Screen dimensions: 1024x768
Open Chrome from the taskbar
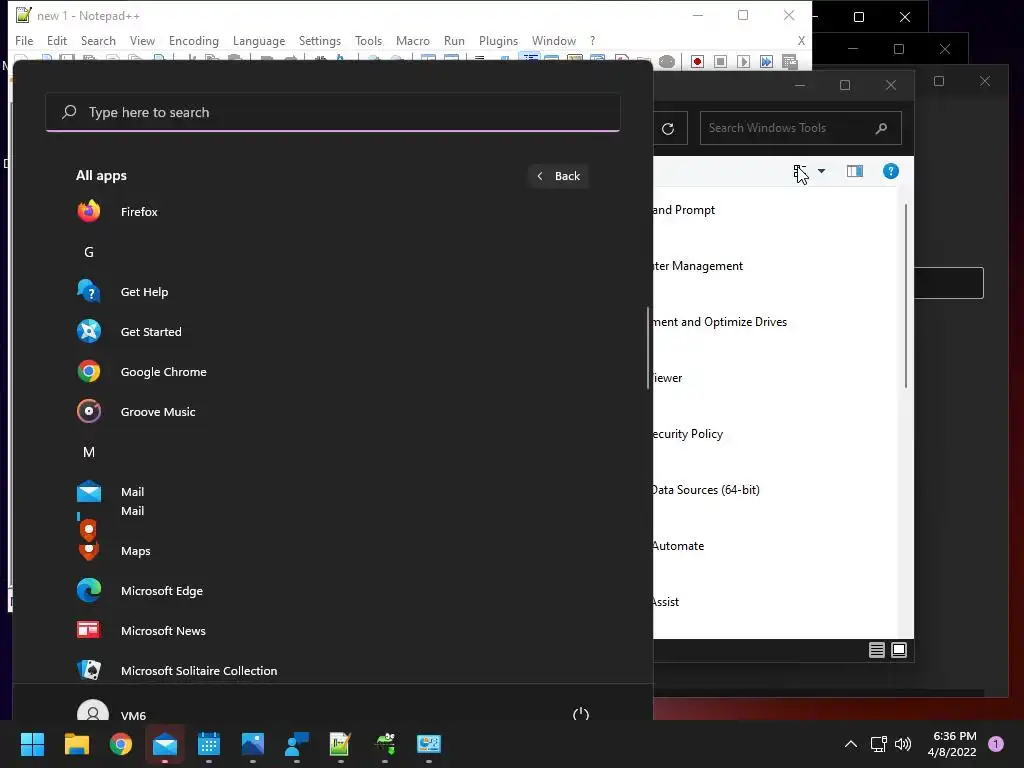[121, 744]
